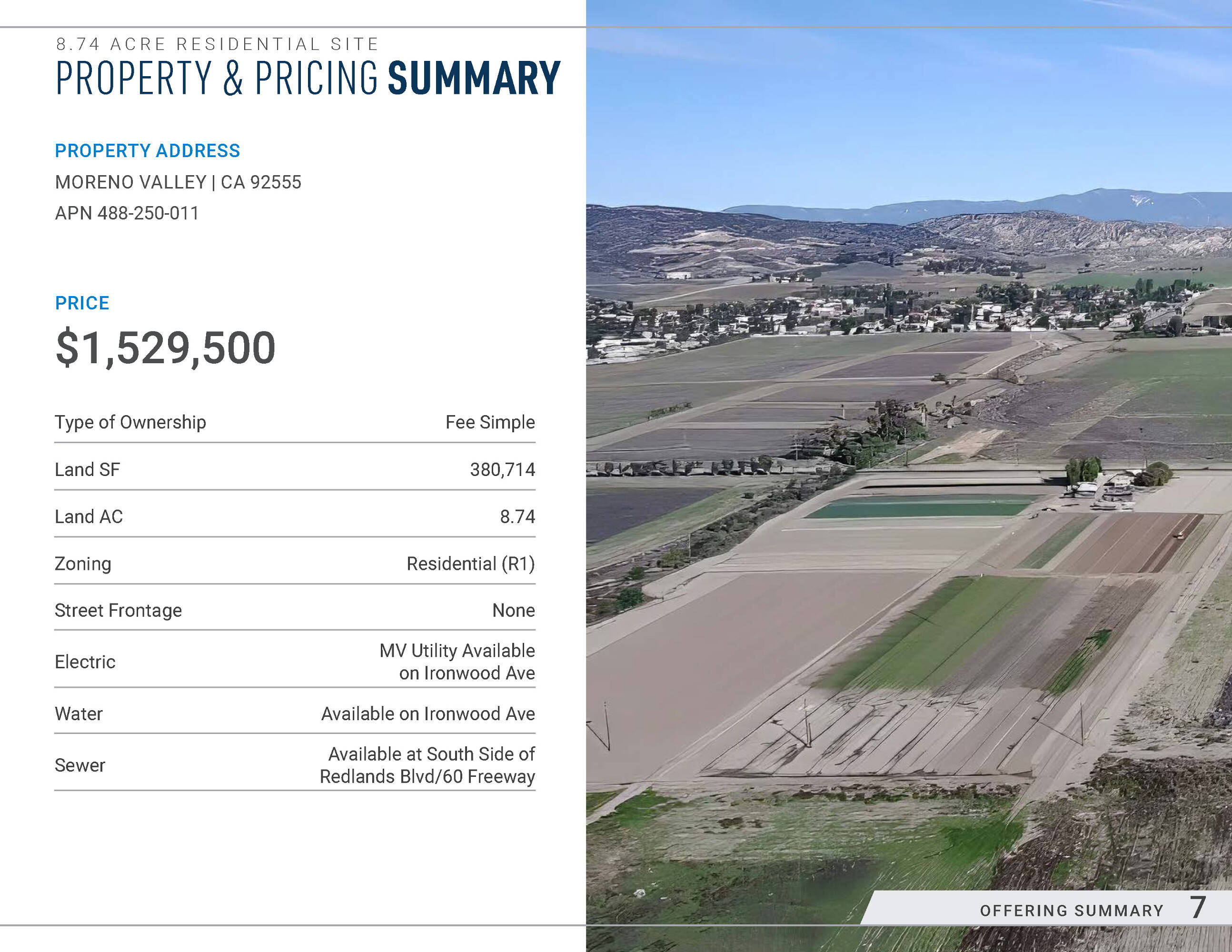Click the $1,529,500 price figure

pyautogui.click(x=165, y=347)
